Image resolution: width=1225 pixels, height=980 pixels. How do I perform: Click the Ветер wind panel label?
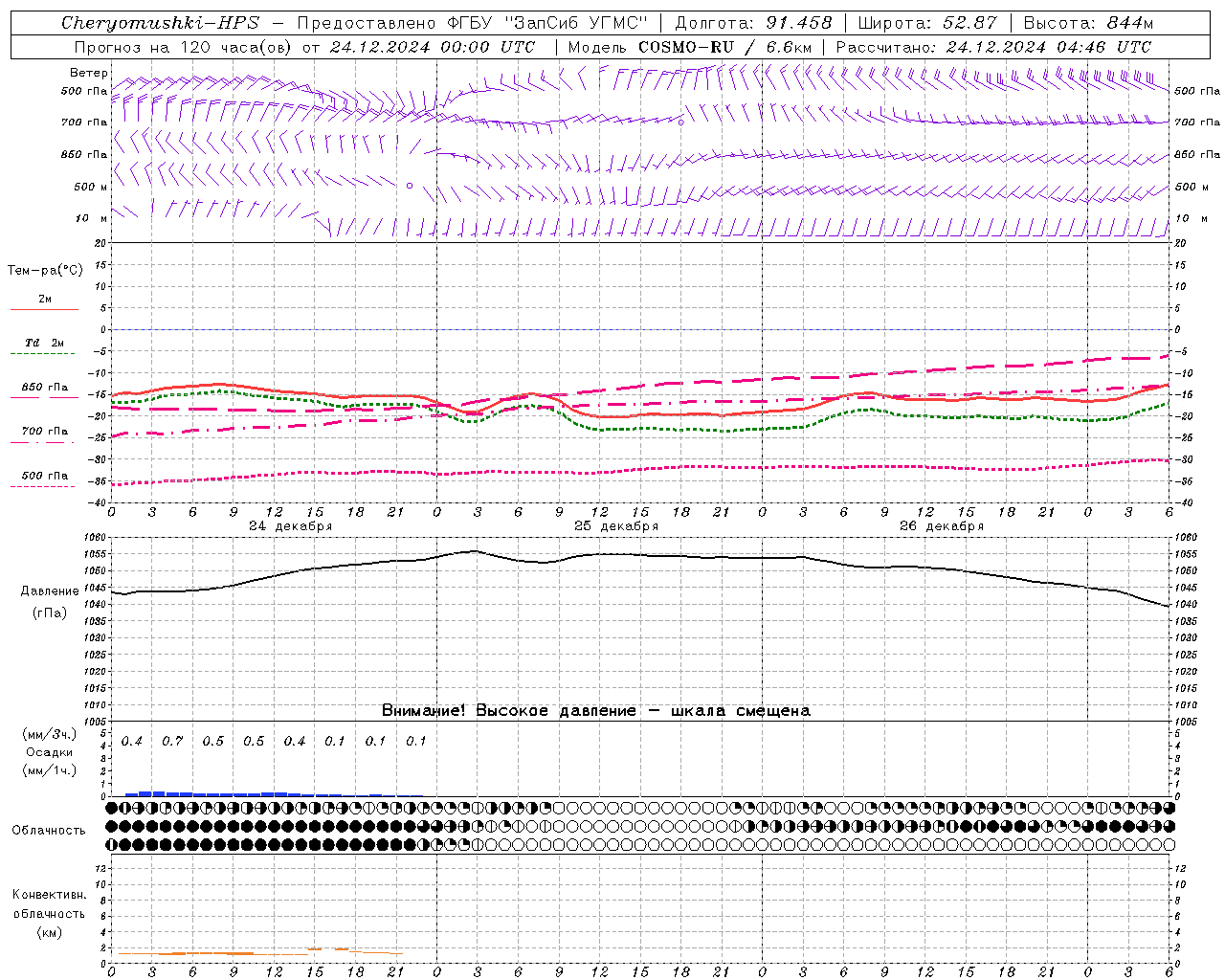88,73
